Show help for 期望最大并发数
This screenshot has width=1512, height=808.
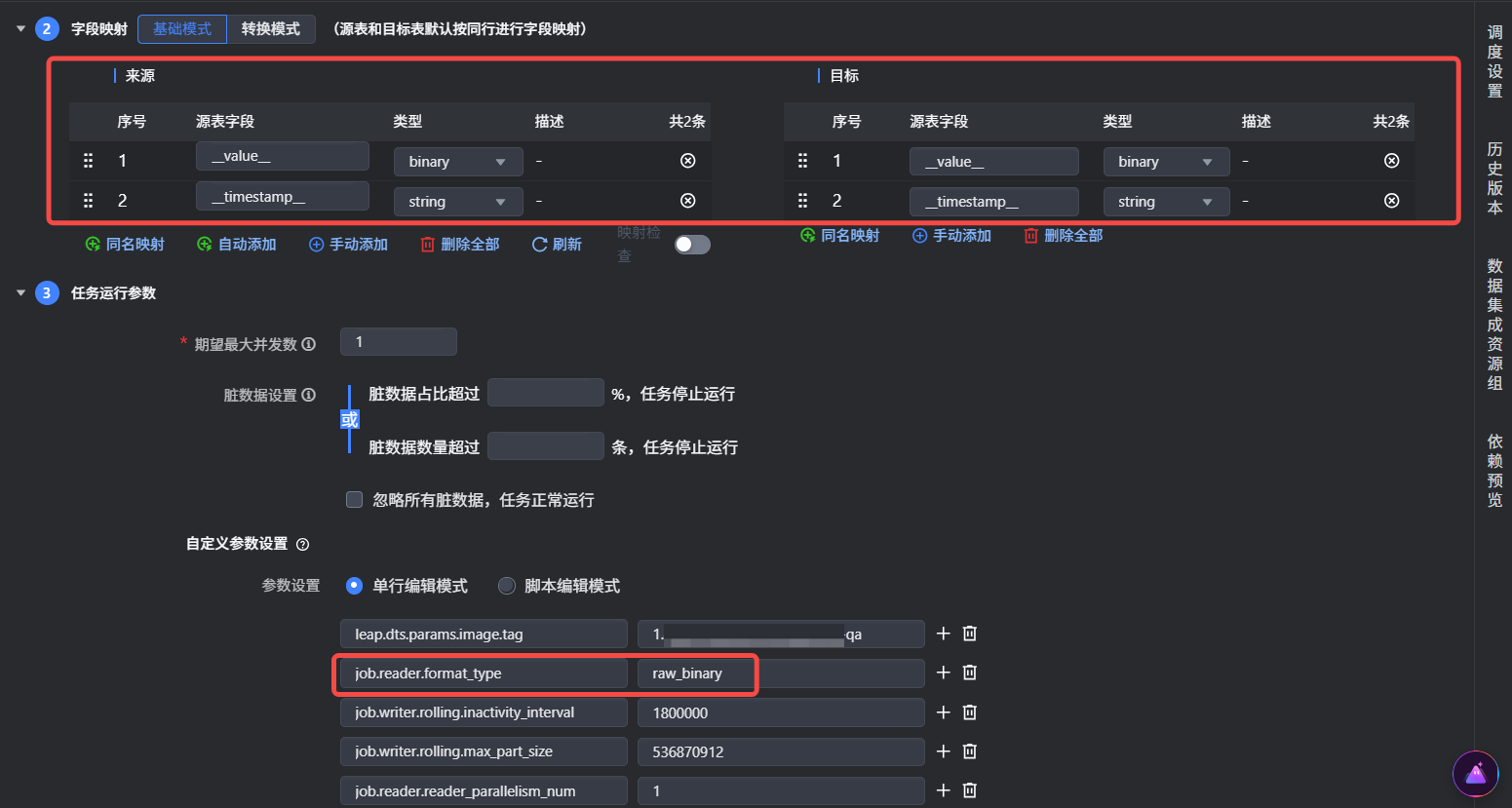[x=309, y=344]
